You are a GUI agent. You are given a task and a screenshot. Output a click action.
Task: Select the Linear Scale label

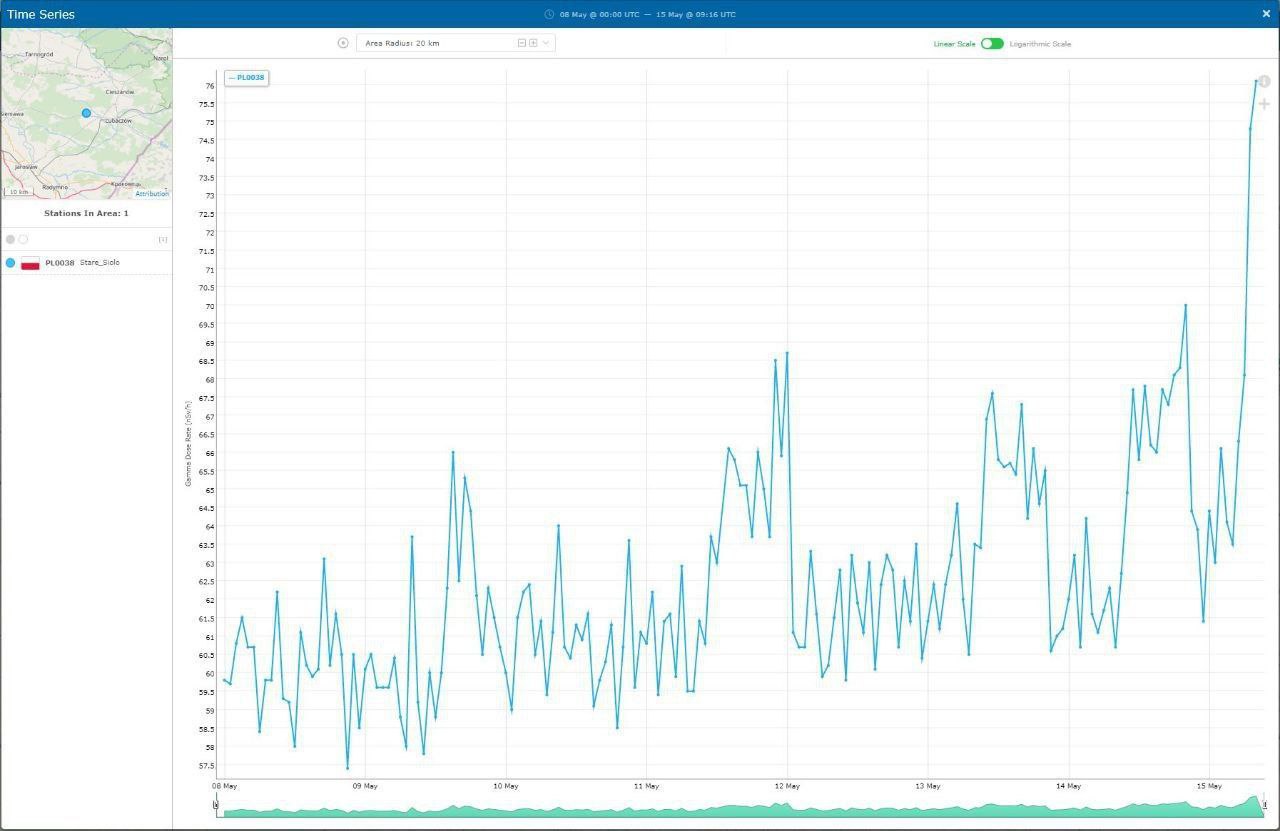click(954, 44)
